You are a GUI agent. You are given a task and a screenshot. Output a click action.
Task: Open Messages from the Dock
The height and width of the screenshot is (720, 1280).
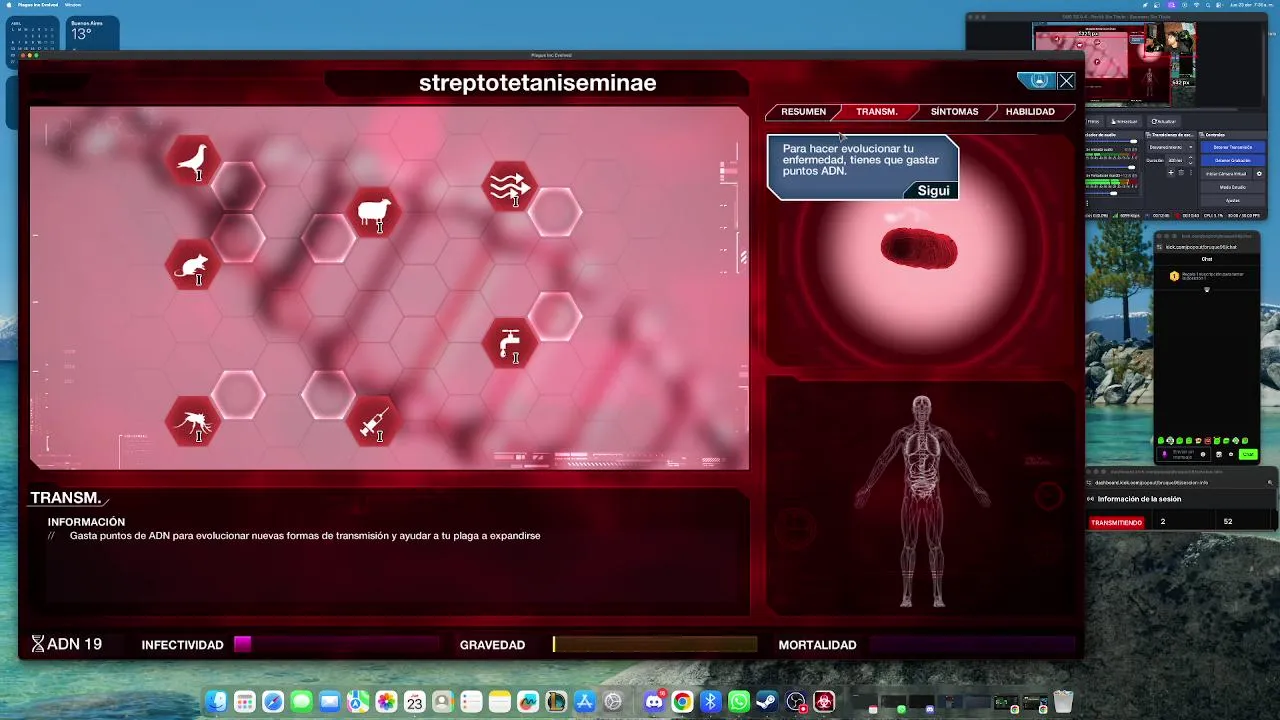tap(301, 702)
